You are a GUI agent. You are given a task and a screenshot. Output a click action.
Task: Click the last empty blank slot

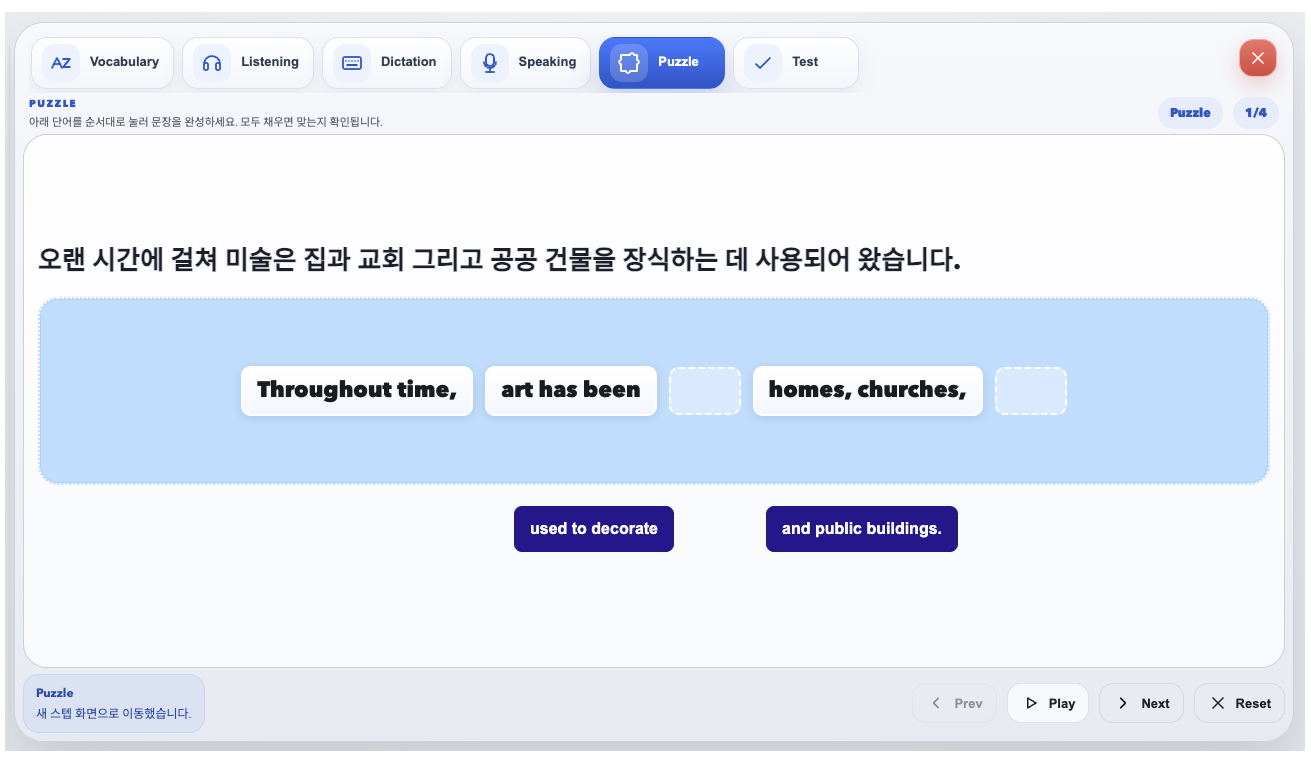coord(1031,391)
